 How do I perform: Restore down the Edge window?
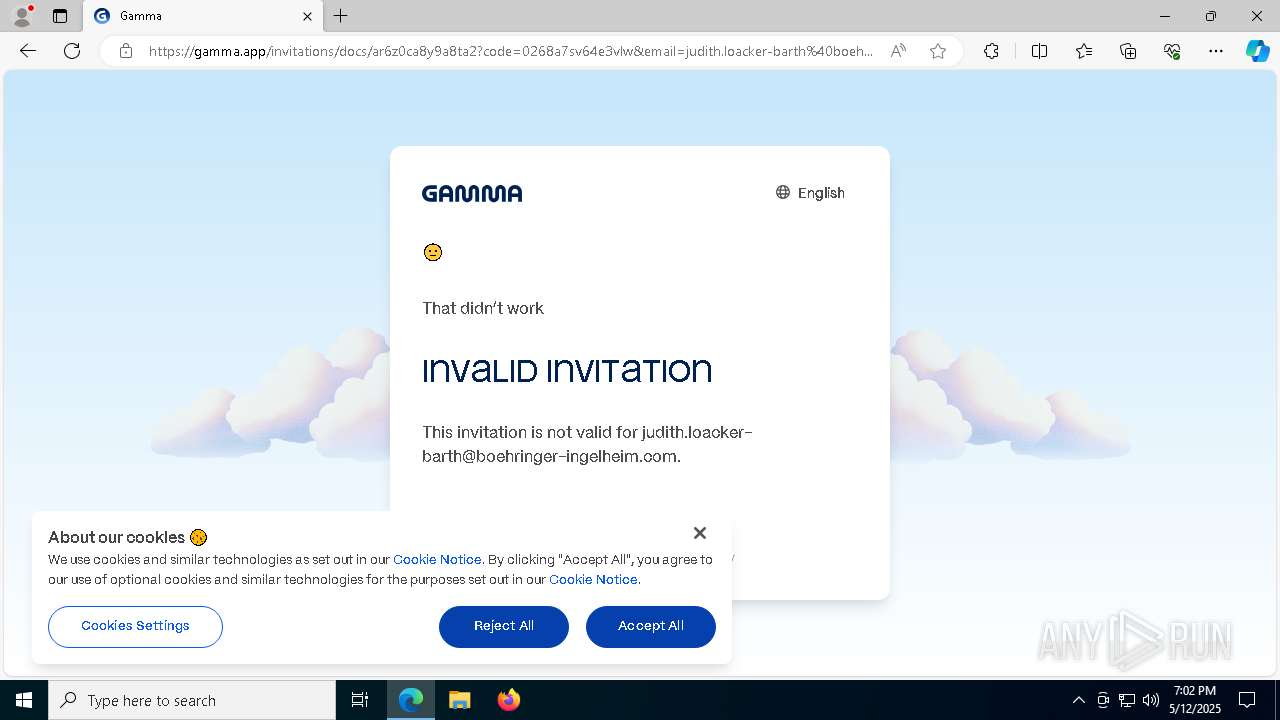(1211, 16)
